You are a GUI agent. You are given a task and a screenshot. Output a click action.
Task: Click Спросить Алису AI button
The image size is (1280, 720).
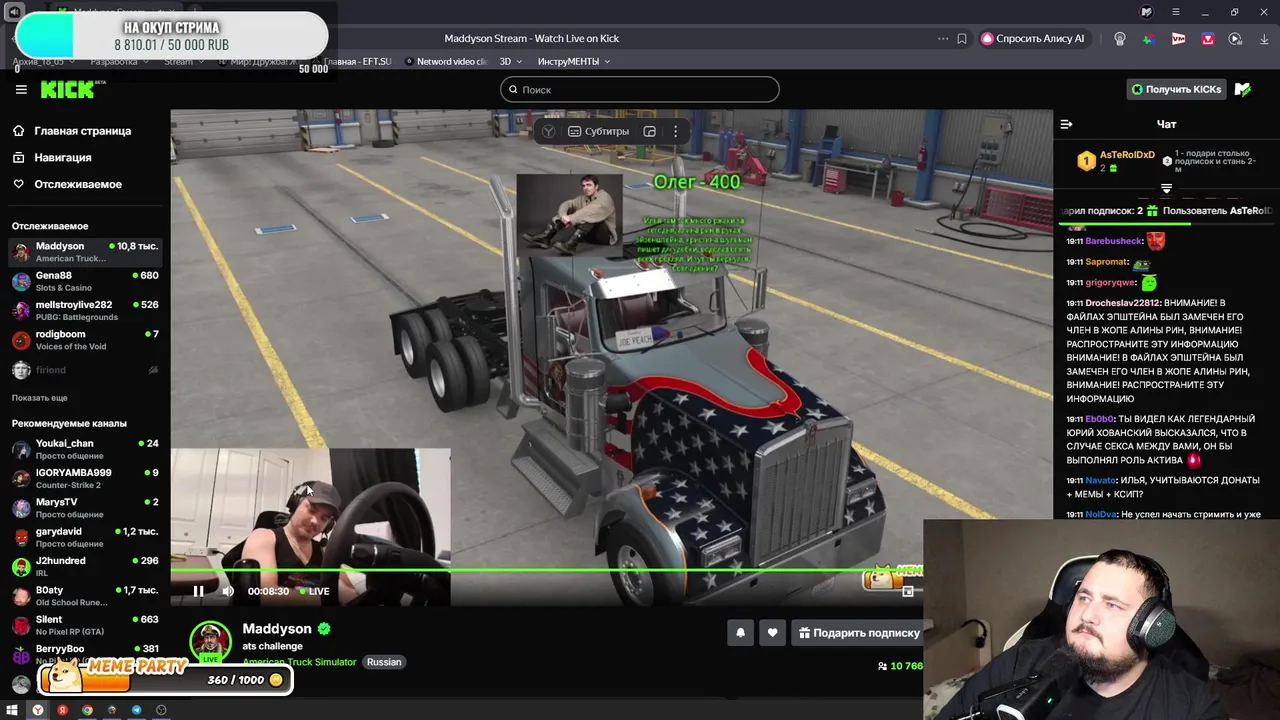[1033, 38]
